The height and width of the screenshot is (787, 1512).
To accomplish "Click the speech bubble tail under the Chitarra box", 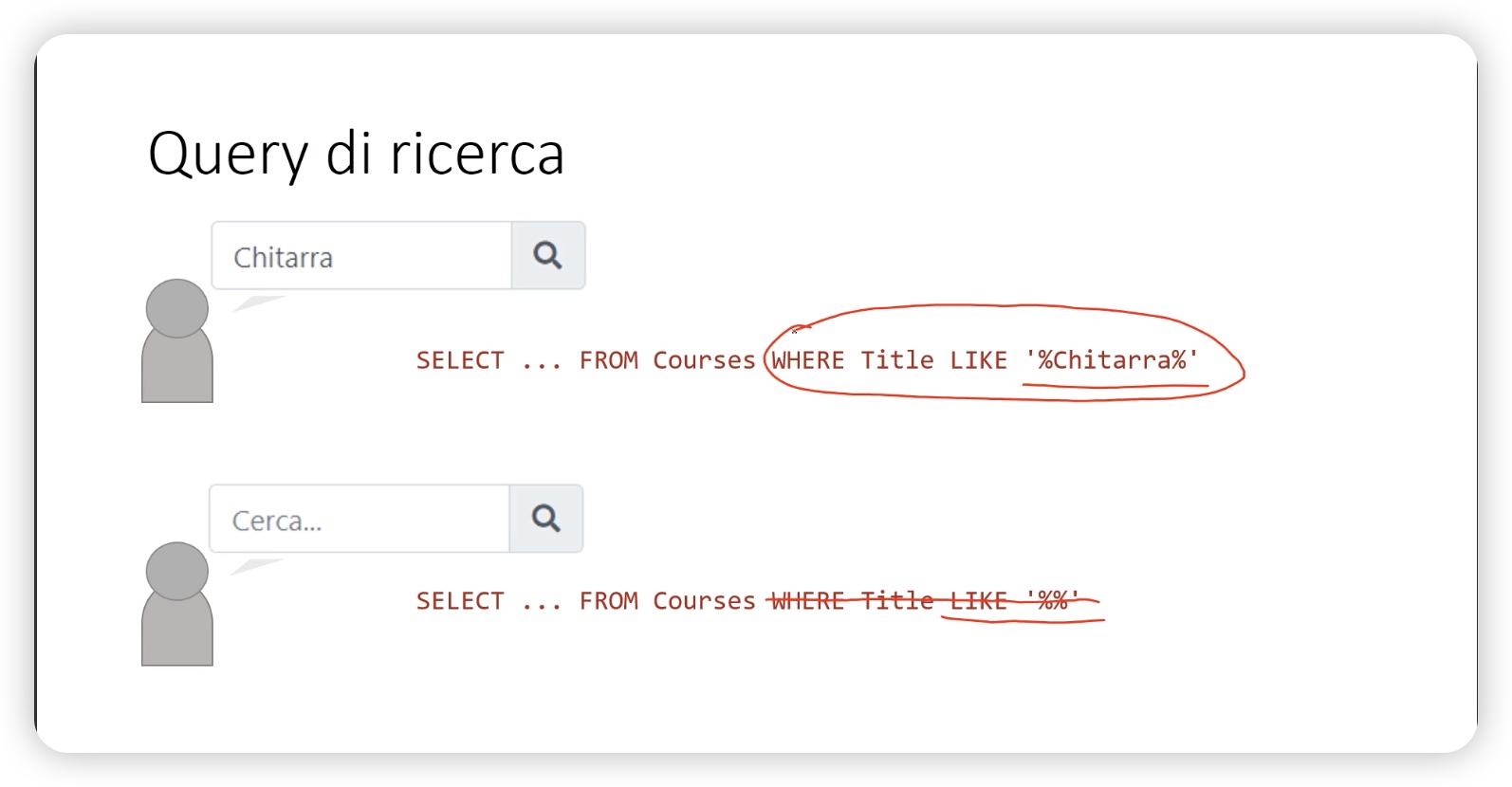I will click(x=257, y=303).
